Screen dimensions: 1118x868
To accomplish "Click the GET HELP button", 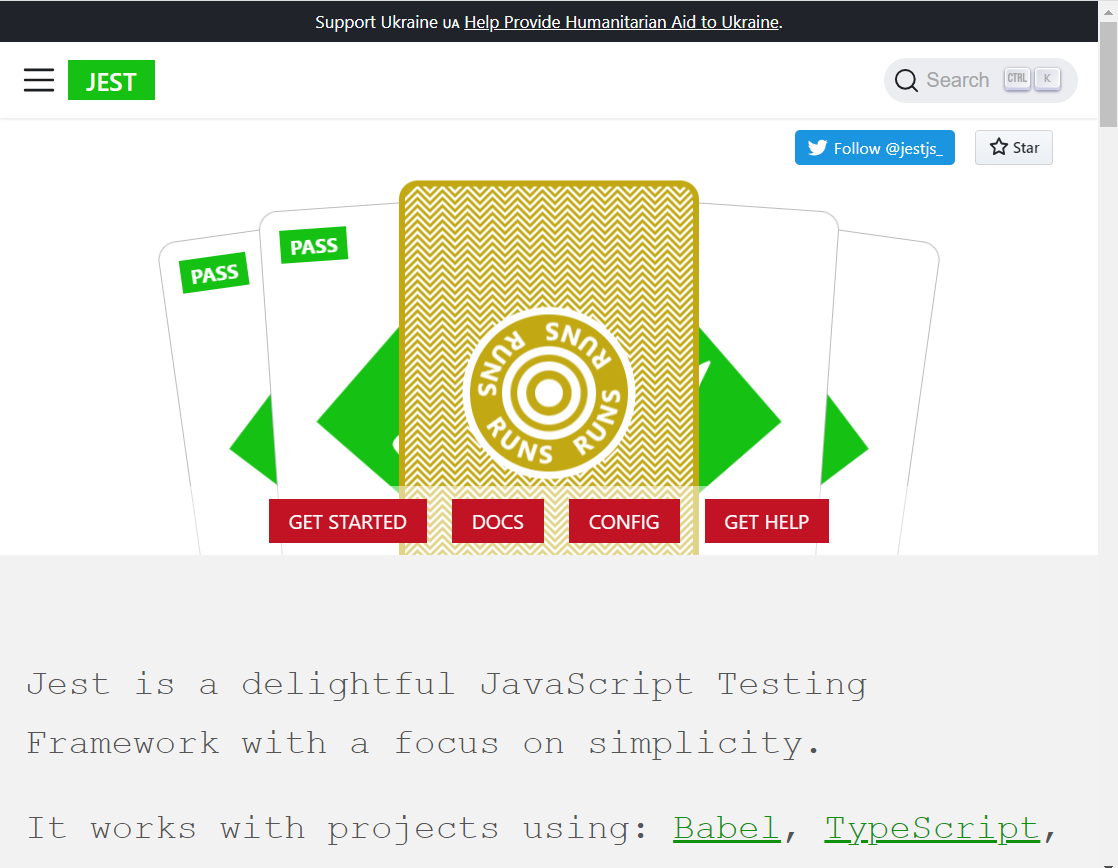I will click(766, 521).
